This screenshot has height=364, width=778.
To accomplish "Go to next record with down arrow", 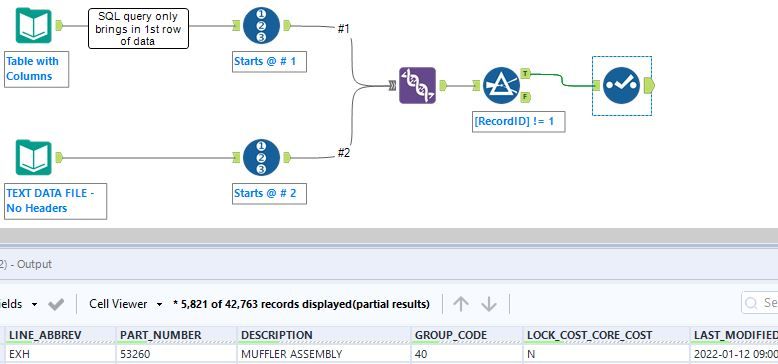I will 489,304.
